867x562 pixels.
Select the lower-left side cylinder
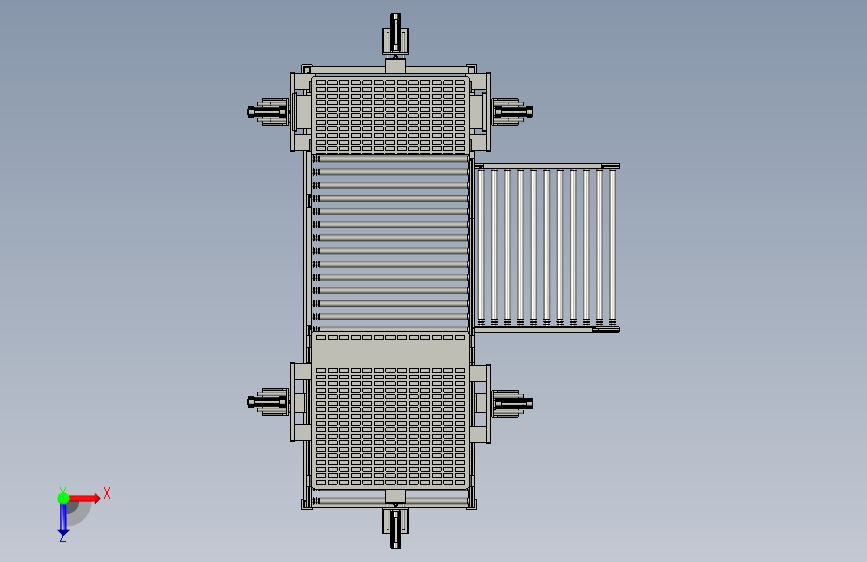[268, 402]
